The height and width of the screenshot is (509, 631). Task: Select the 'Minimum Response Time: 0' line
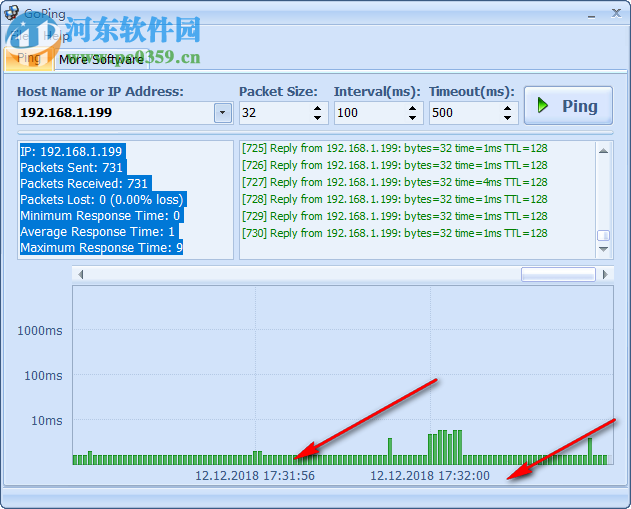[101, 216]
